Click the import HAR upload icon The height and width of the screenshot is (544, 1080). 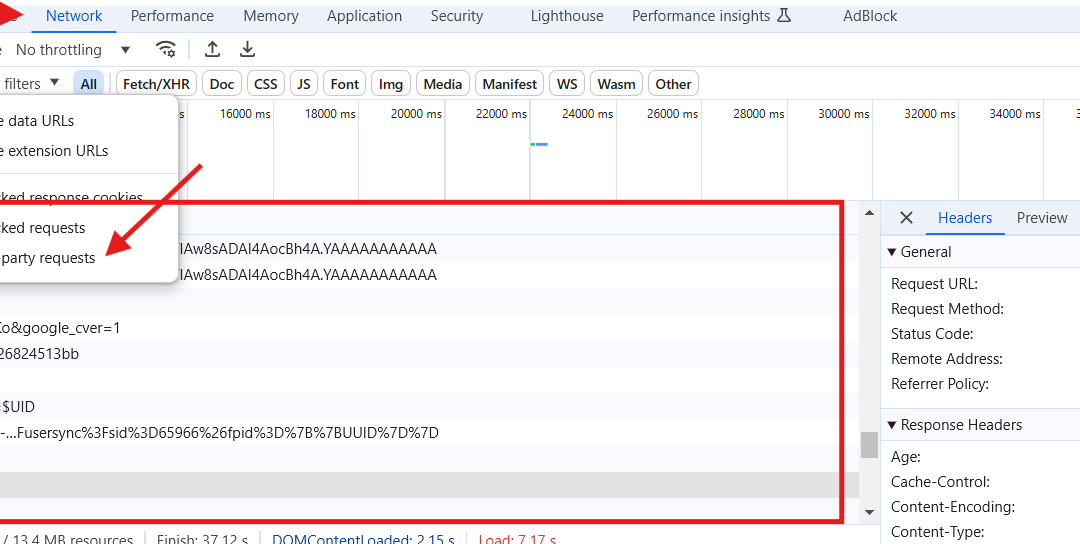tap(212, 50)
